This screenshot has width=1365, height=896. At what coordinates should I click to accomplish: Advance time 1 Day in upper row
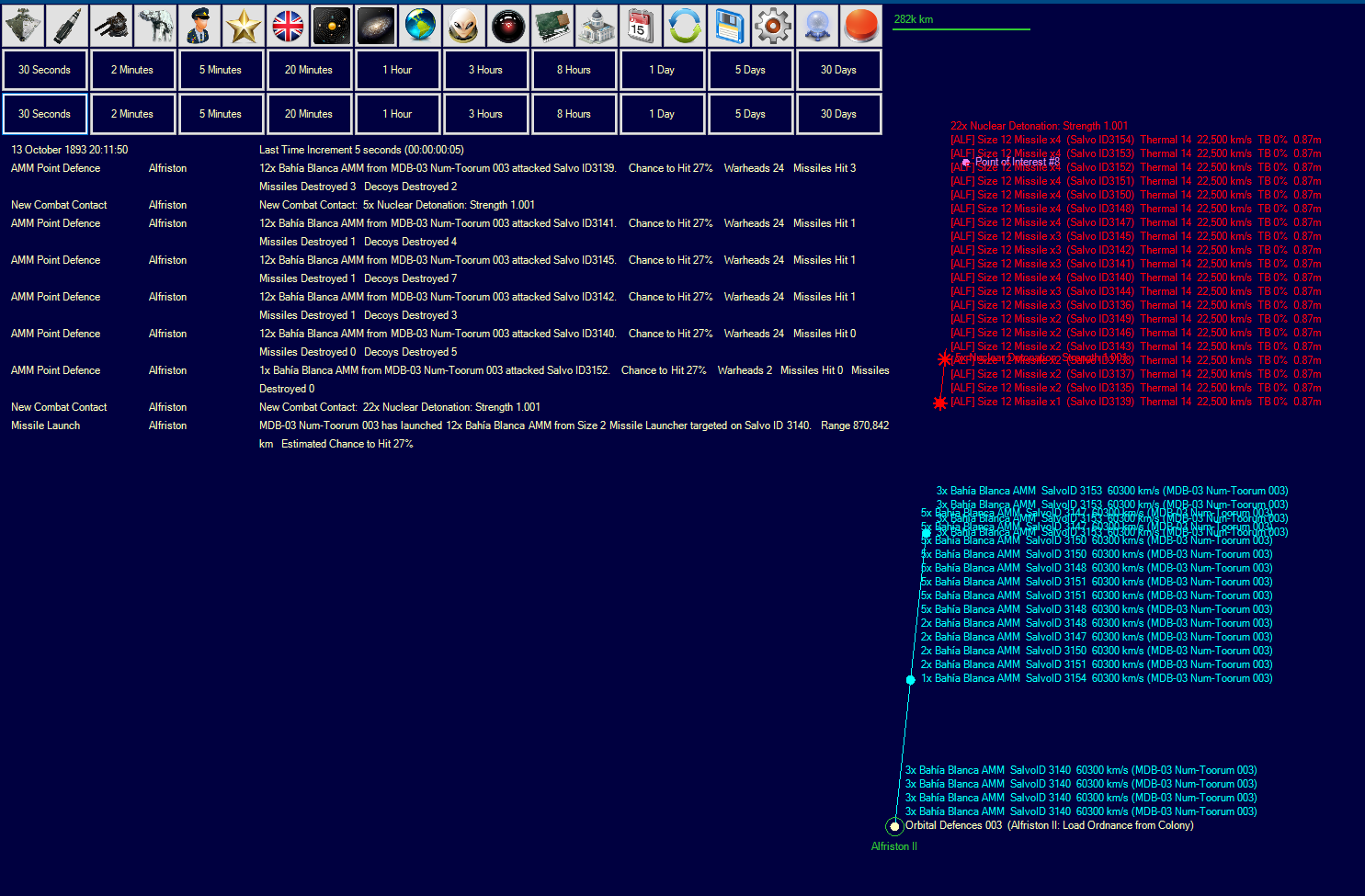(663, 70)
